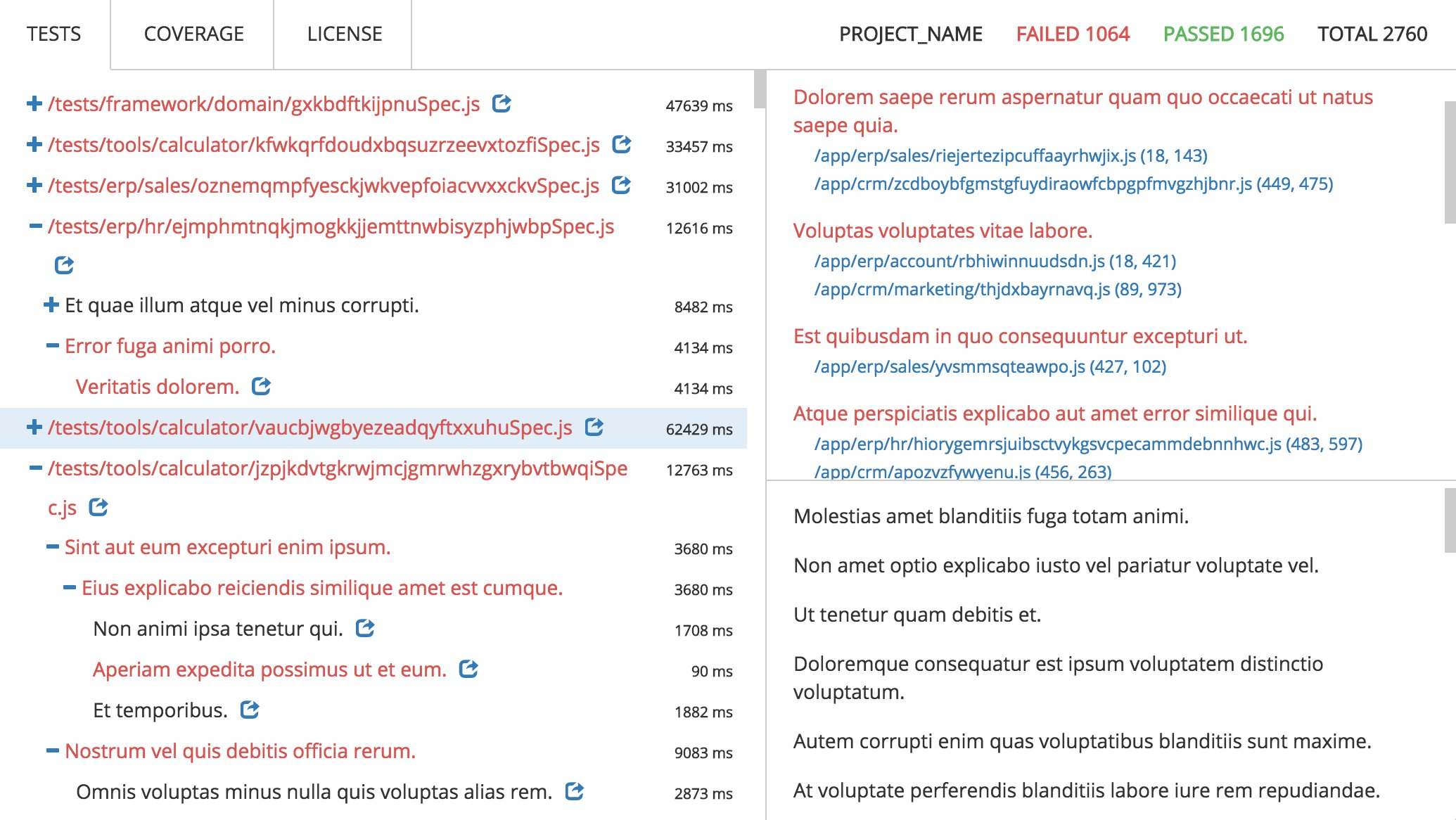The height and width of the screenshot is (820, 1456).
Task: Click error Atque perspiciatis explicabo aut amet
Action: 1055,413
